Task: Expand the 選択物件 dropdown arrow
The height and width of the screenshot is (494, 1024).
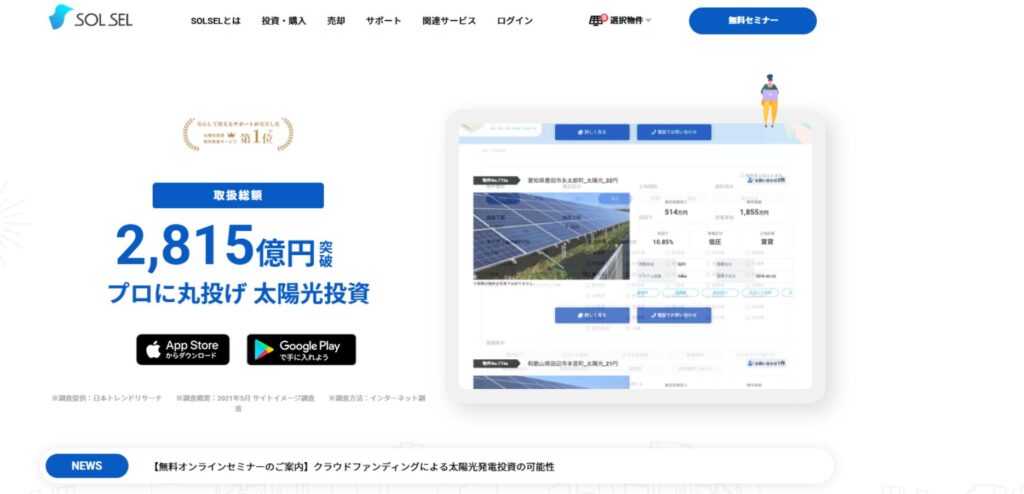Action: click(x=648, y=21)
